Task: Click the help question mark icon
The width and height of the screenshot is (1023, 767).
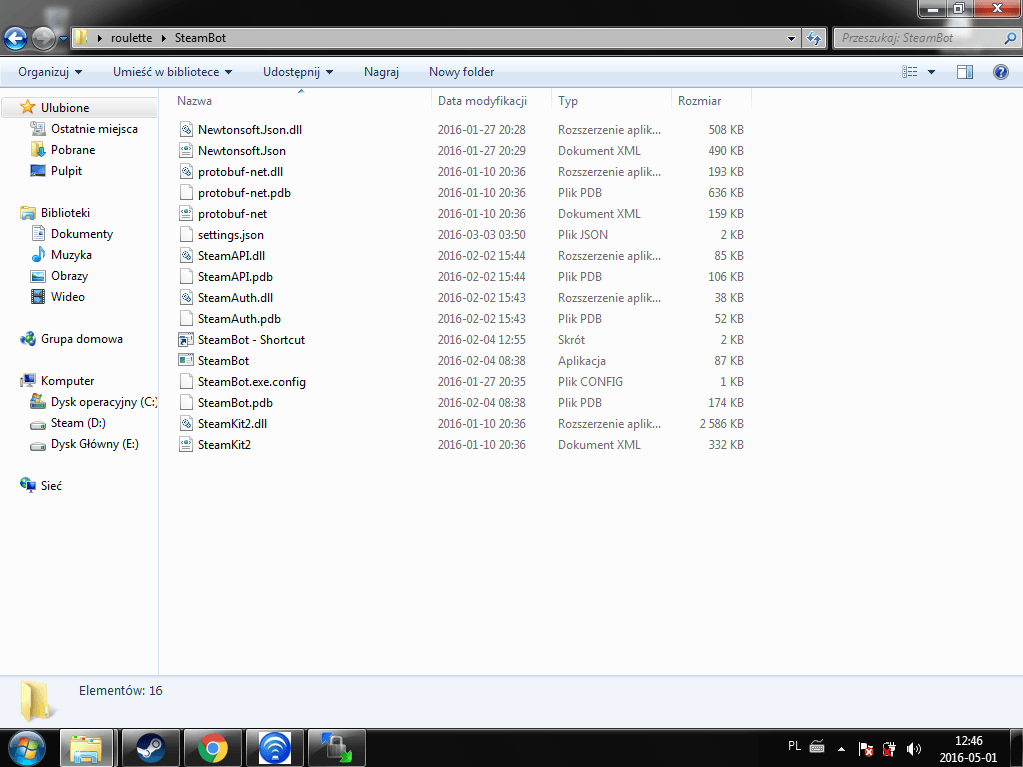Action: pyautogui.click(x=1000, y=72)
